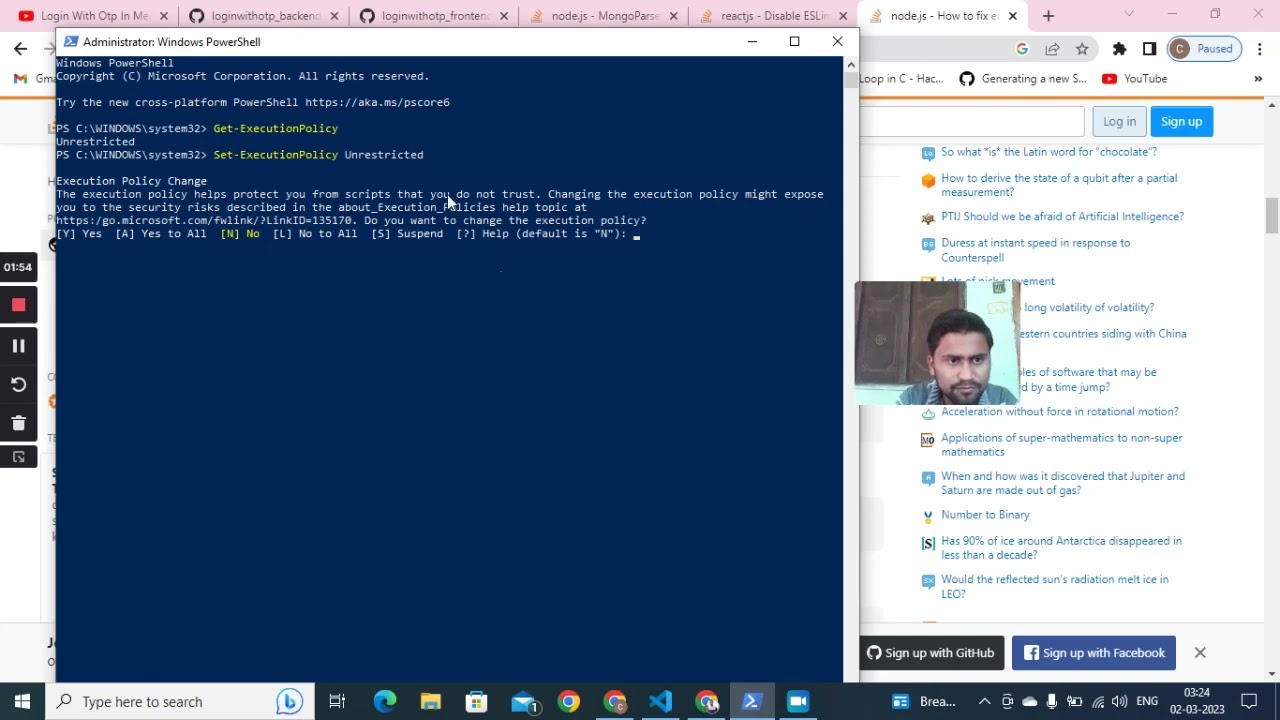
Task: Open the afraid of Artificial Intelligence link
Action: tap(1062, 217)
